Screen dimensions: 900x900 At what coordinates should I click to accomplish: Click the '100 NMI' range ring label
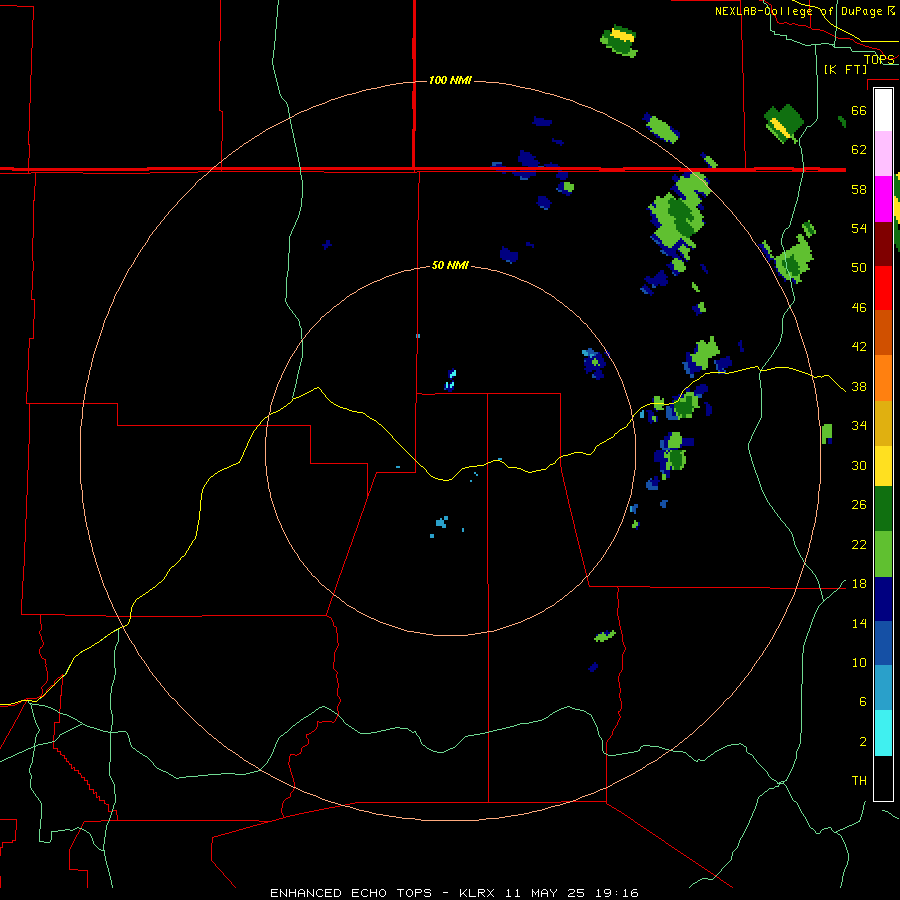coord(450,80)
